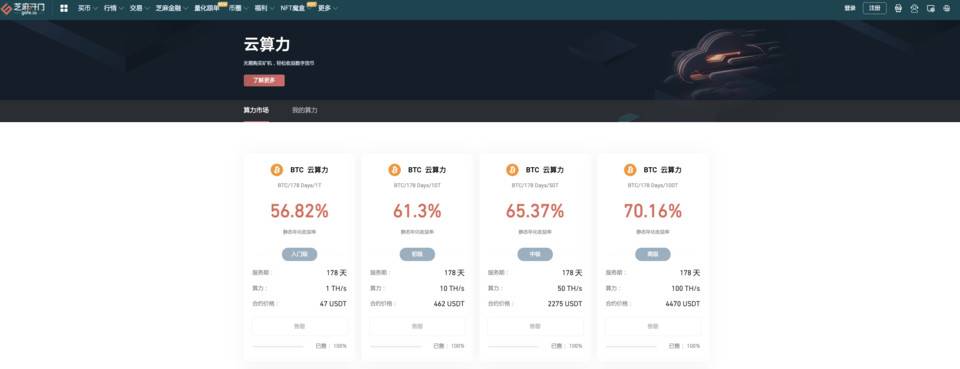Click the sold-out button on 4470 USDT card
Image resolution: width=960 pixels, height=369 pixels.
(x=653, y=326)
